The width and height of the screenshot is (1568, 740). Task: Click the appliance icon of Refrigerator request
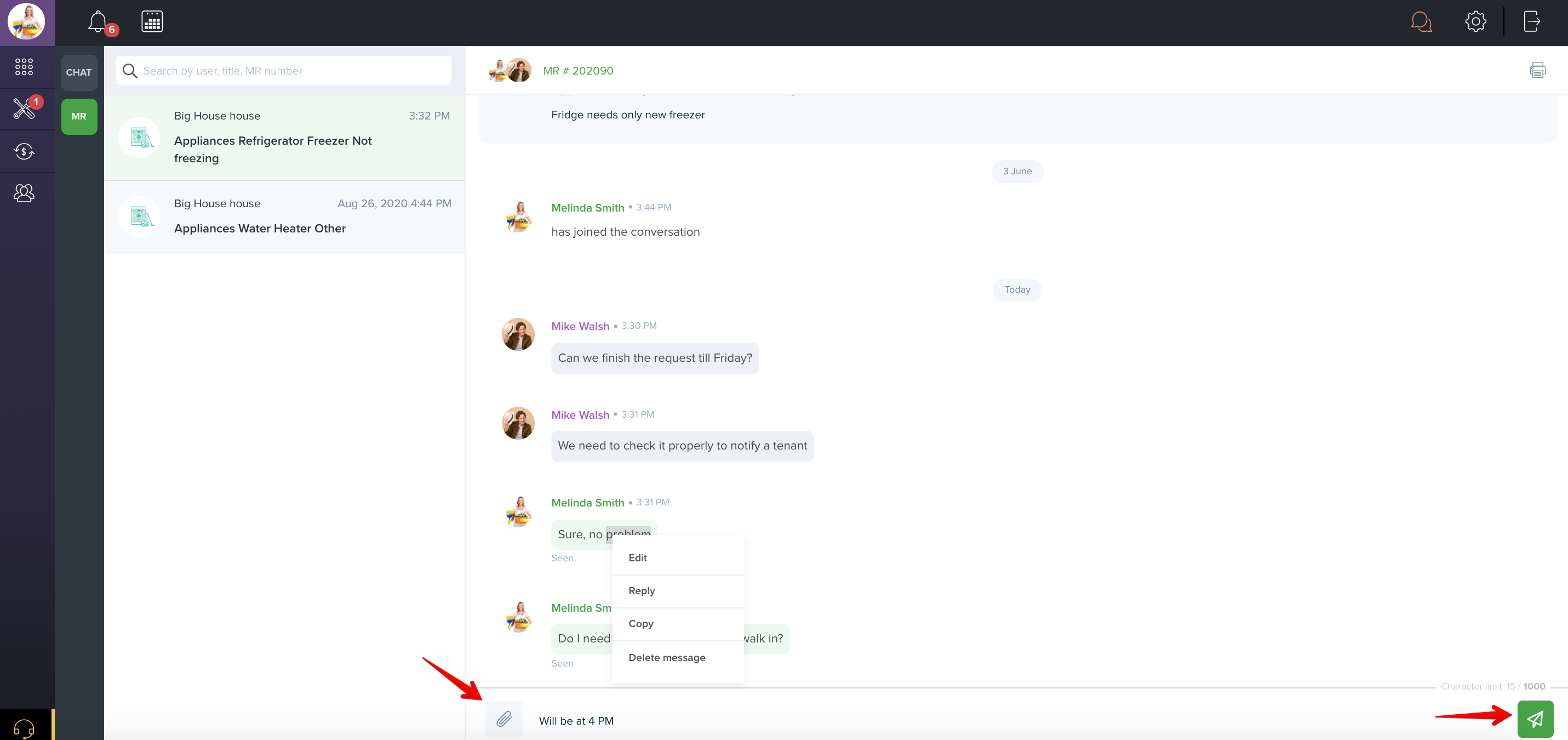[139, 138]
